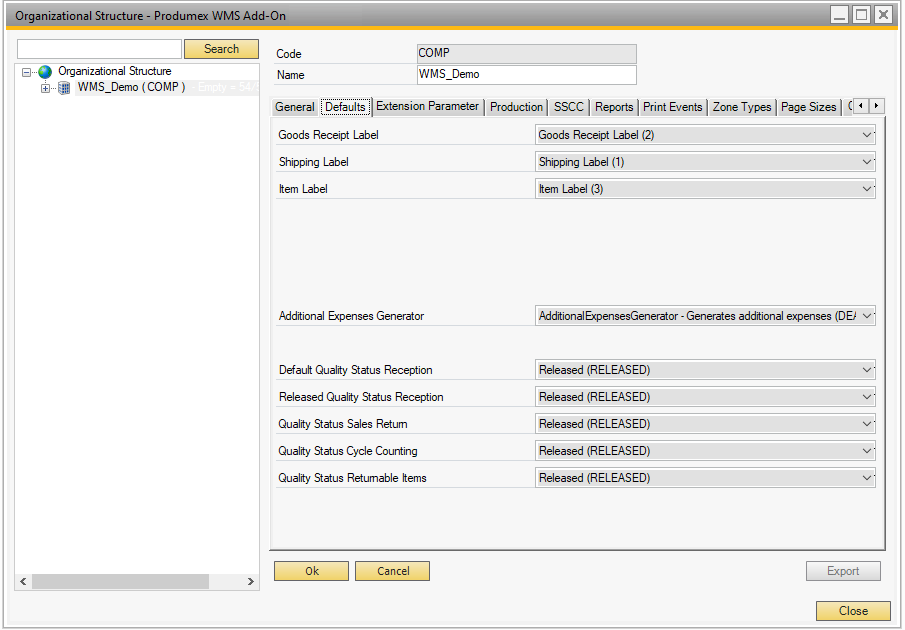
Task: Click the Organizational Structure globe icon
Action: (x=45, y=72)
